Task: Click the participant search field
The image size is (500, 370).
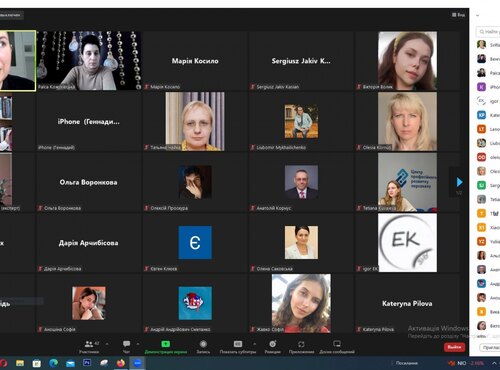Action: point(489,31)
